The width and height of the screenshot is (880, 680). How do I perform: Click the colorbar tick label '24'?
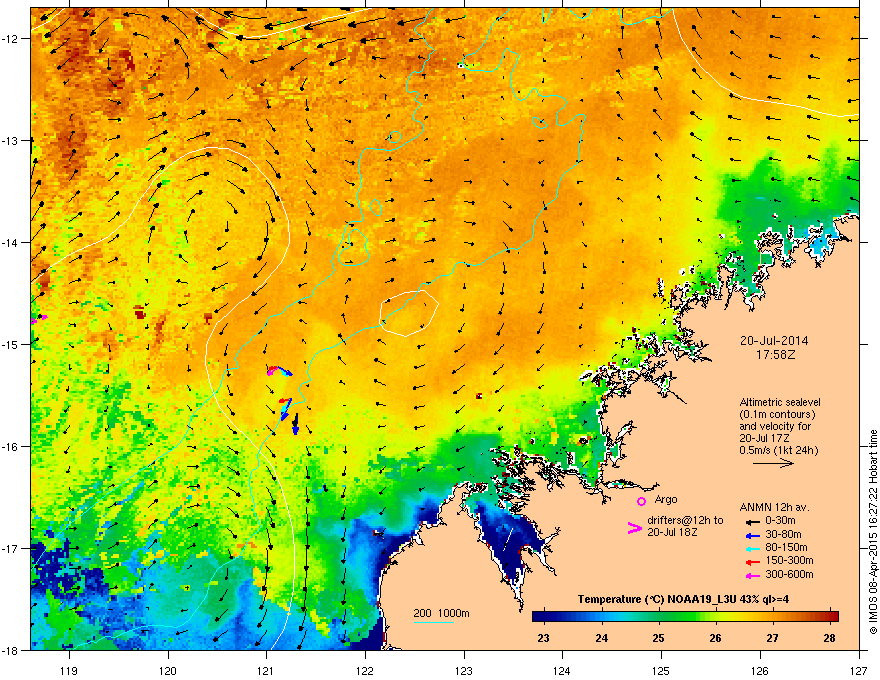(x=601, y=638)
